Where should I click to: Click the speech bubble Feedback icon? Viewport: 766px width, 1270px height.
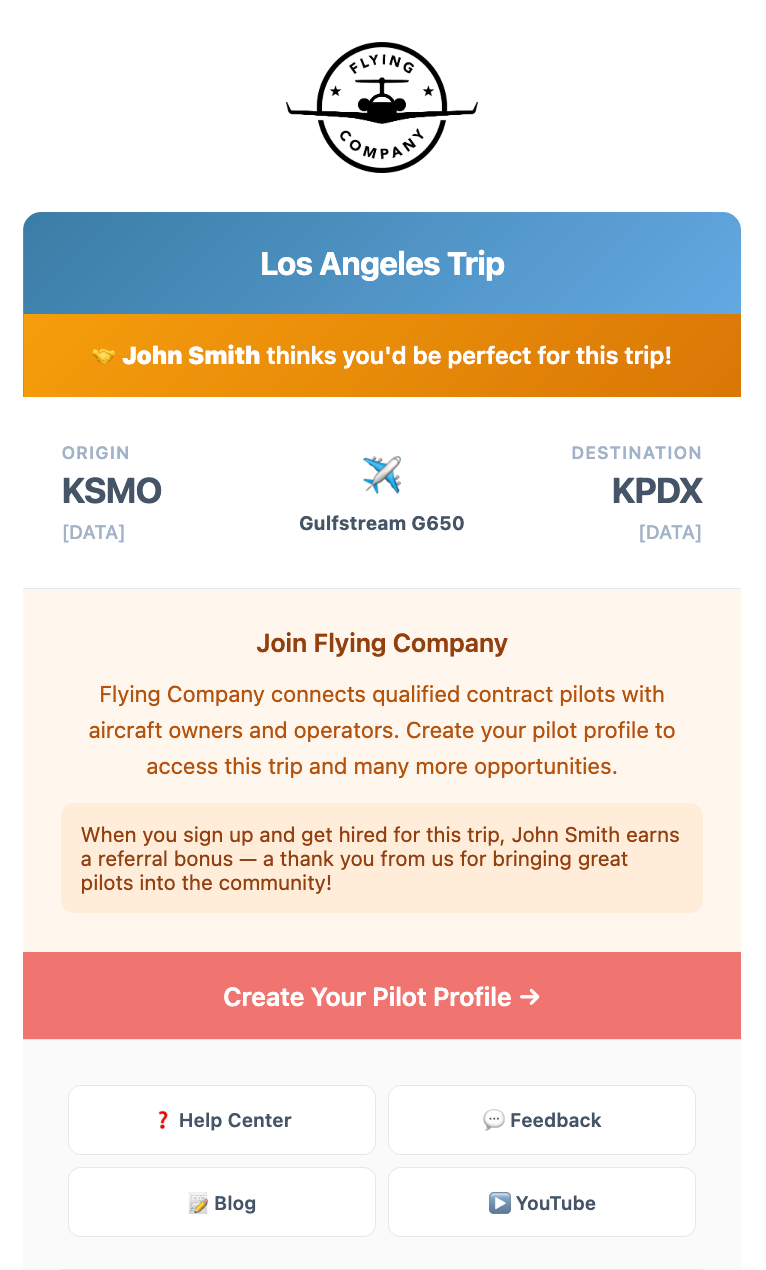494,1120
